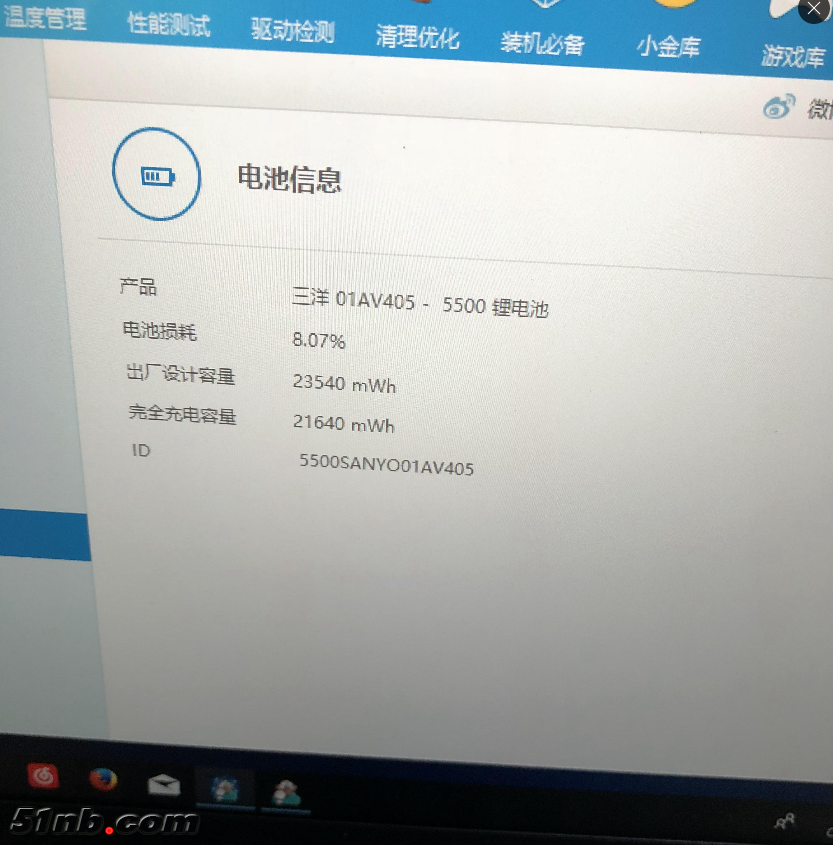The image size is (833, 845).
Task: Click the Weibo share icon
Action: point(779,106)
